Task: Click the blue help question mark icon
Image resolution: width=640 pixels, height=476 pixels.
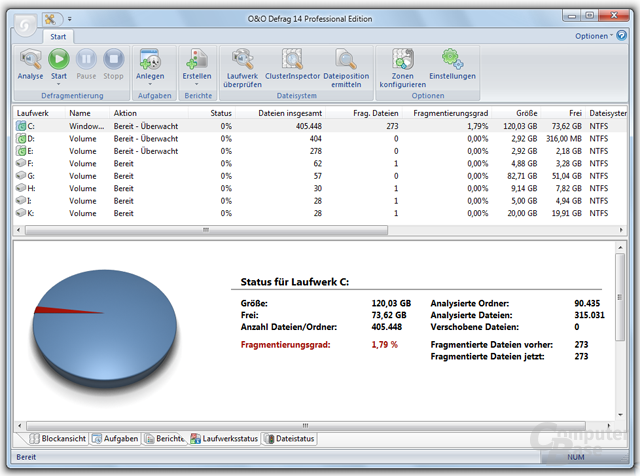Action: tap(621, 36)
